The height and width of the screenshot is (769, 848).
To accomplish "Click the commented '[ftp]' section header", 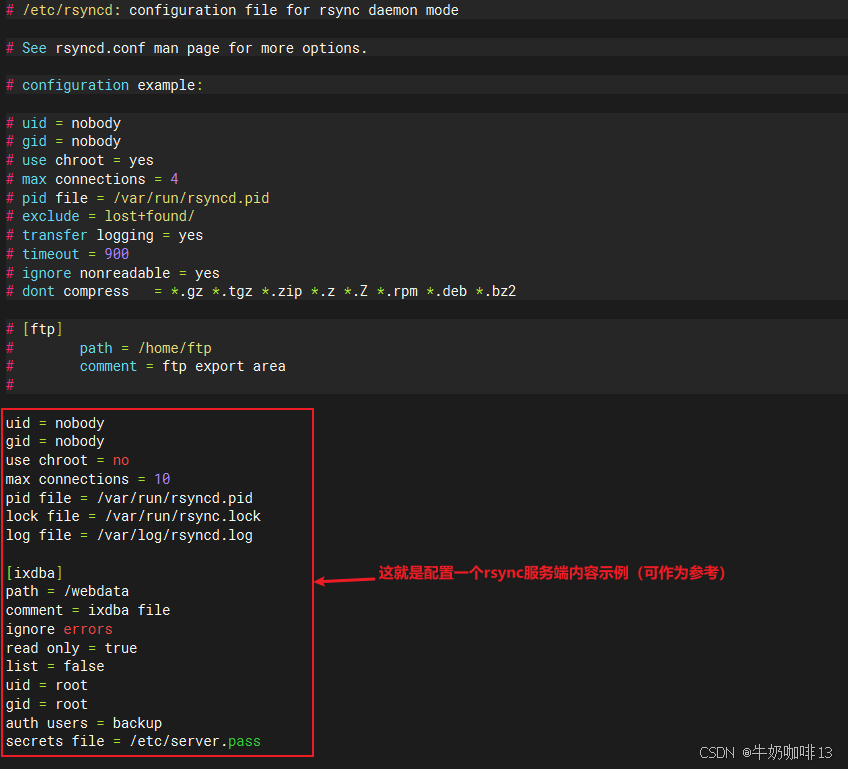I will [35, 329].
